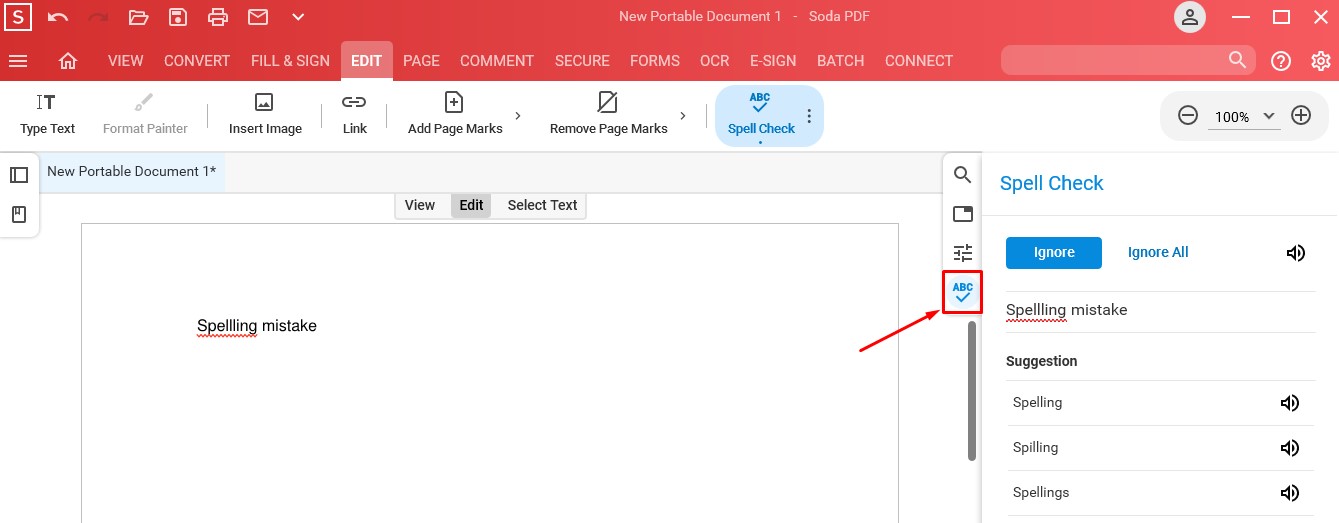Click the Insert Image tool
The height and width of the screenshot is (523, 1339).
[x=265, y=115]
